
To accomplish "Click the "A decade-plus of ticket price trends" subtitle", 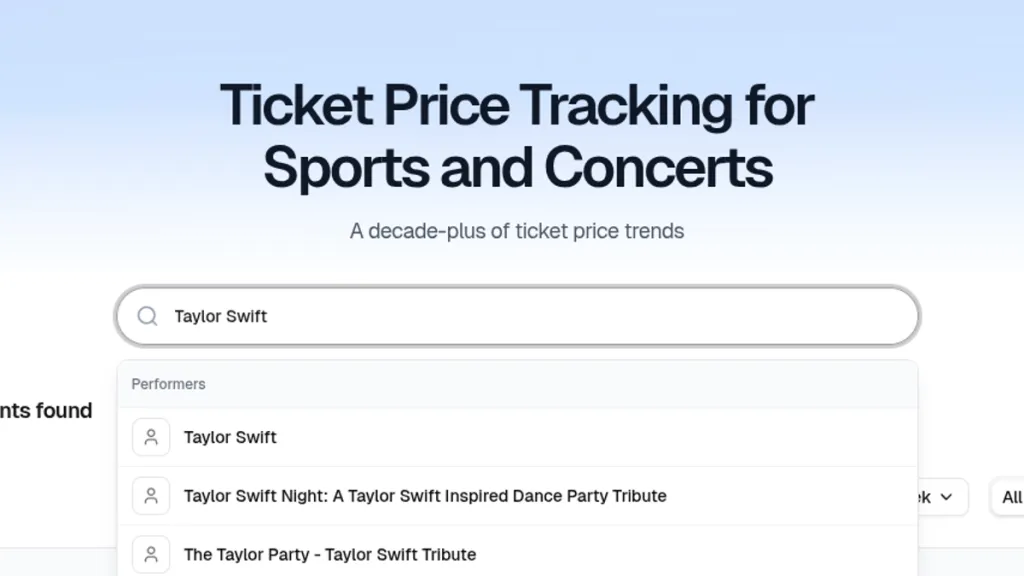I will (517, 231).
